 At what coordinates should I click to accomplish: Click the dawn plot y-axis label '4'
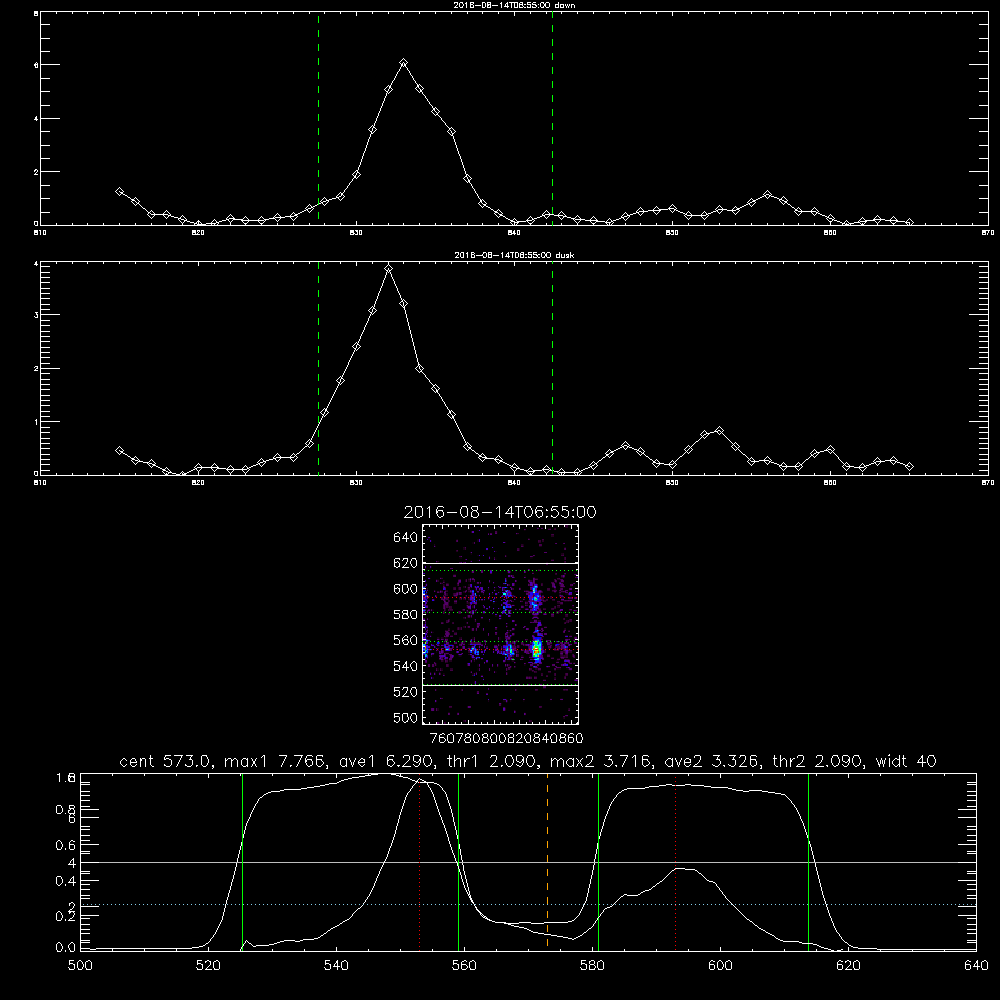click(x=36, y=119)
